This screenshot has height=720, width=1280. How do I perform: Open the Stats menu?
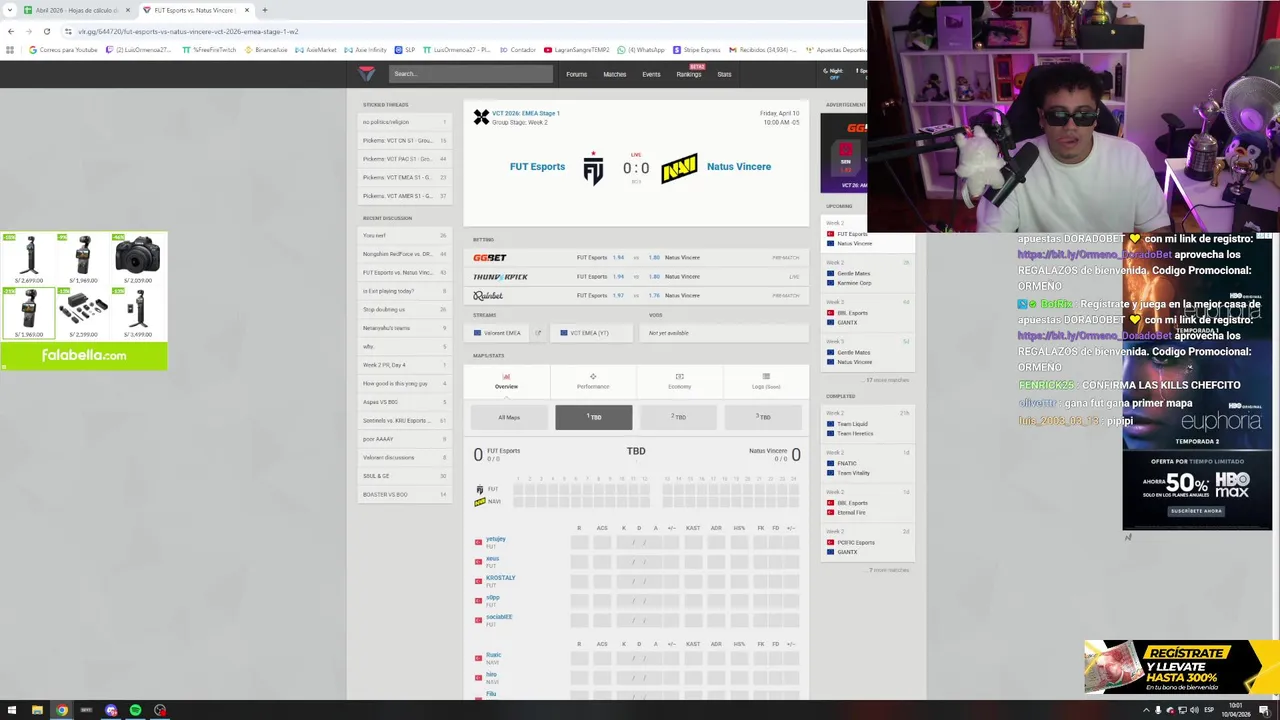point(724,74)
